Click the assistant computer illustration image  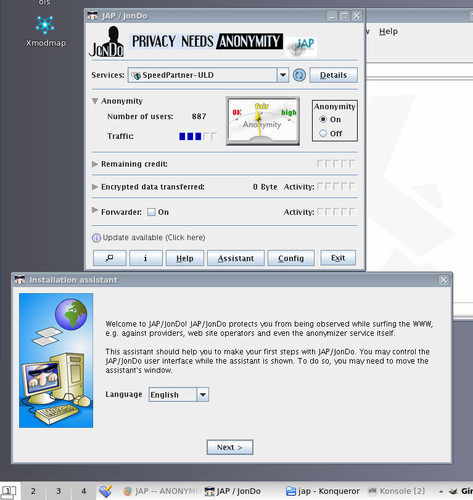(x=56, y=360)
